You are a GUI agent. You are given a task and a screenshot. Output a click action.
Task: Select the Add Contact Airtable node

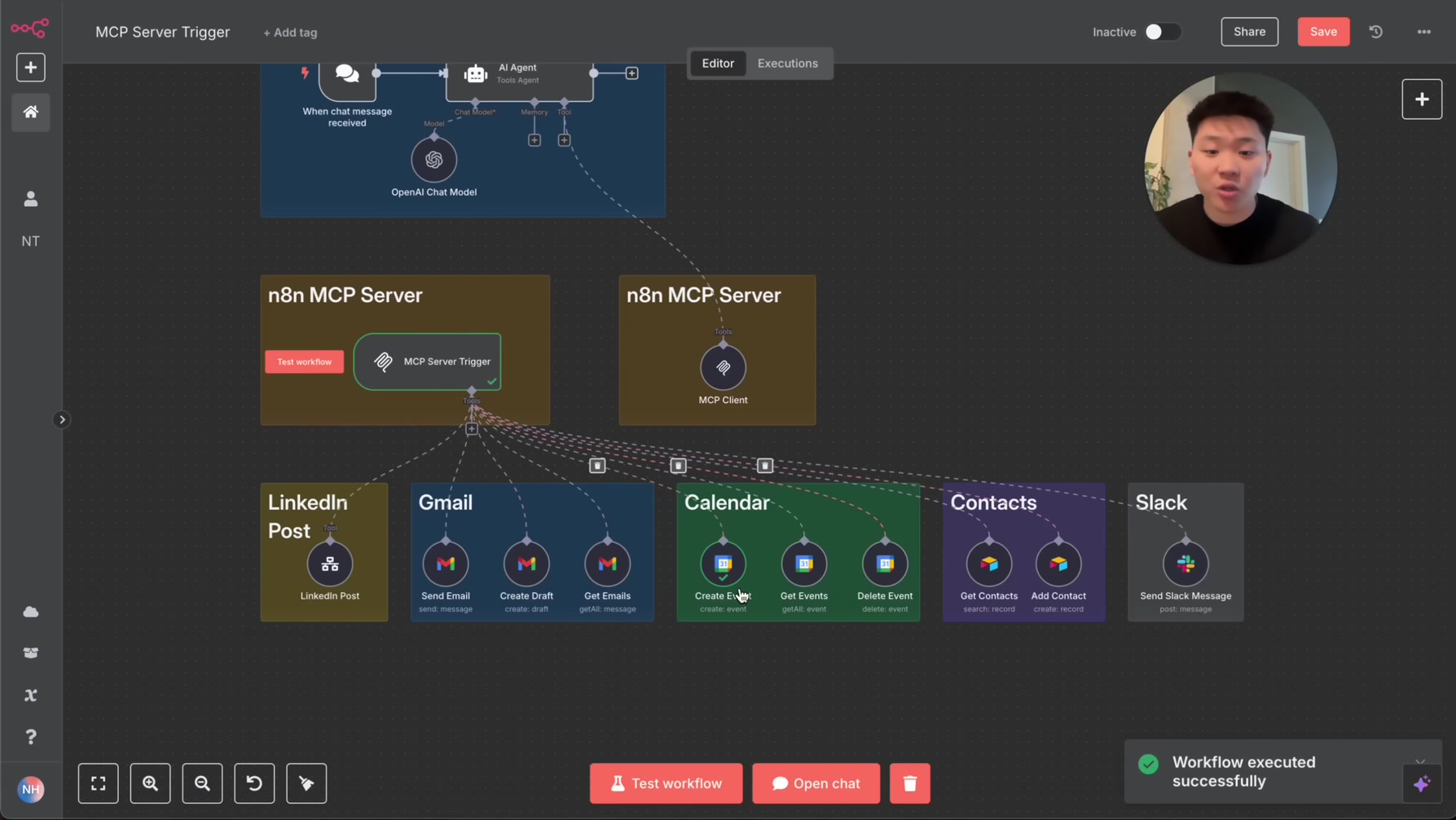(1058, 563)
